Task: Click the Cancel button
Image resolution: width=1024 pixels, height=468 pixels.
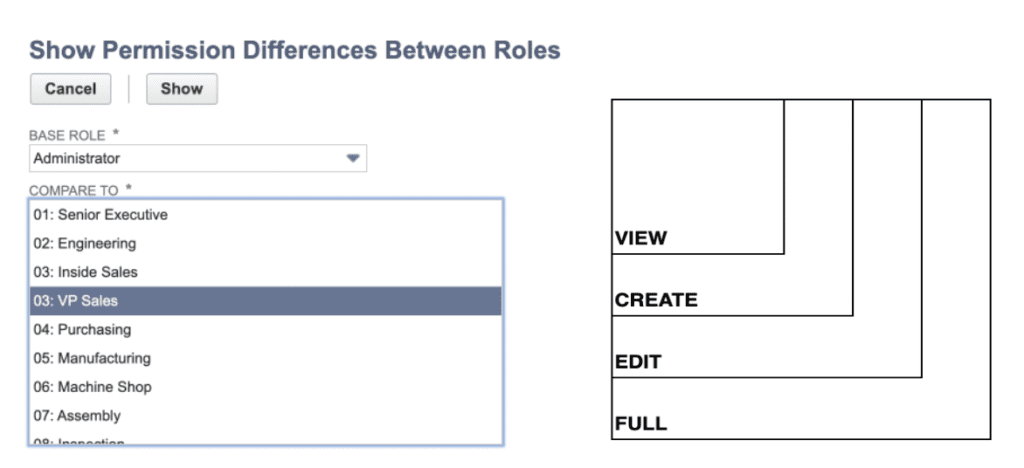Action: coord(70,88)
